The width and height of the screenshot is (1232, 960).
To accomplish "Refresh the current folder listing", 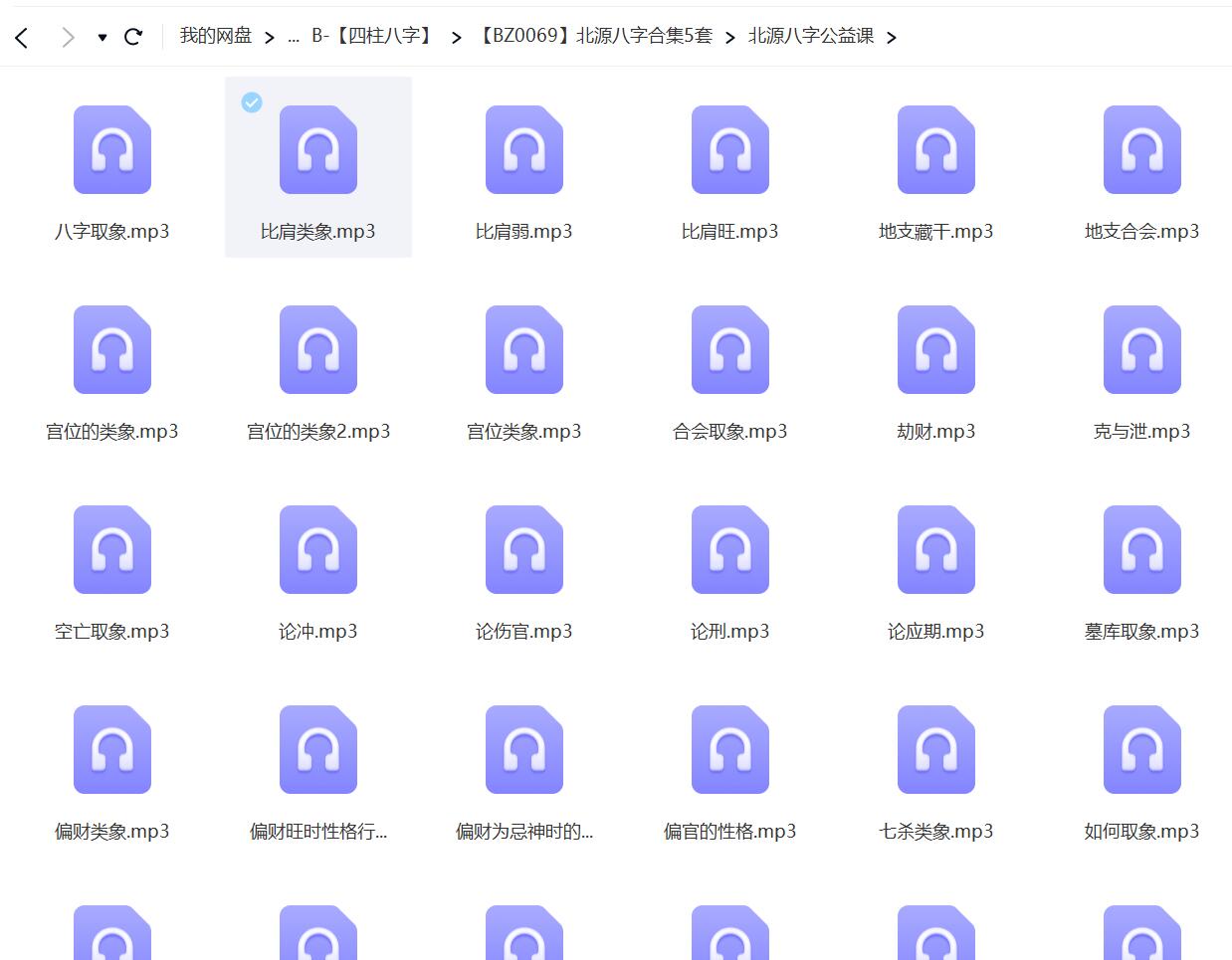I will (133, 38).
